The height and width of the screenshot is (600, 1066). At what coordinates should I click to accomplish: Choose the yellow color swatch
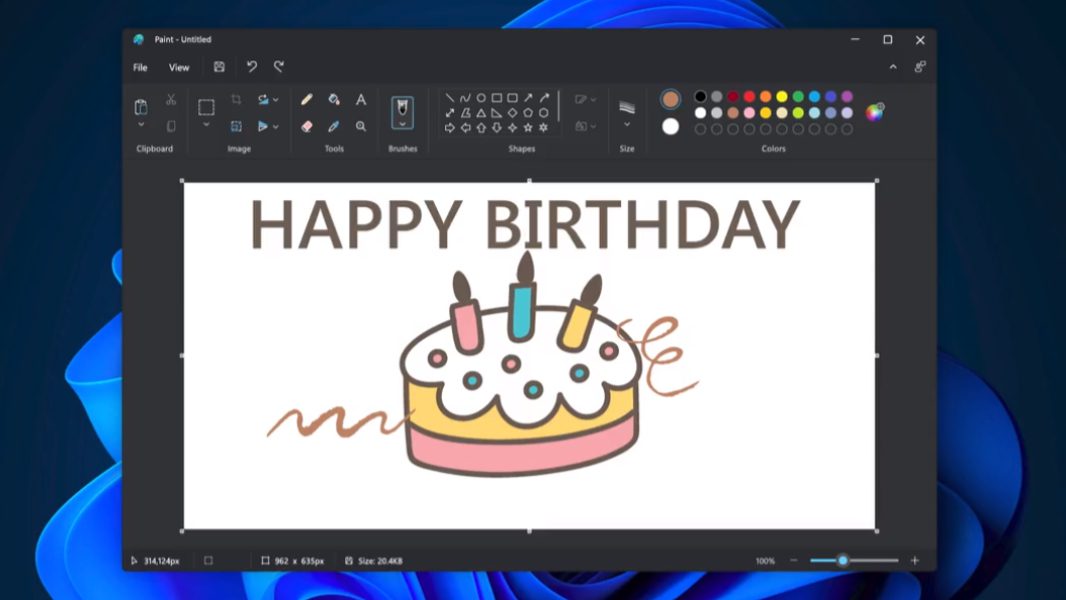(x=782, y=96)
